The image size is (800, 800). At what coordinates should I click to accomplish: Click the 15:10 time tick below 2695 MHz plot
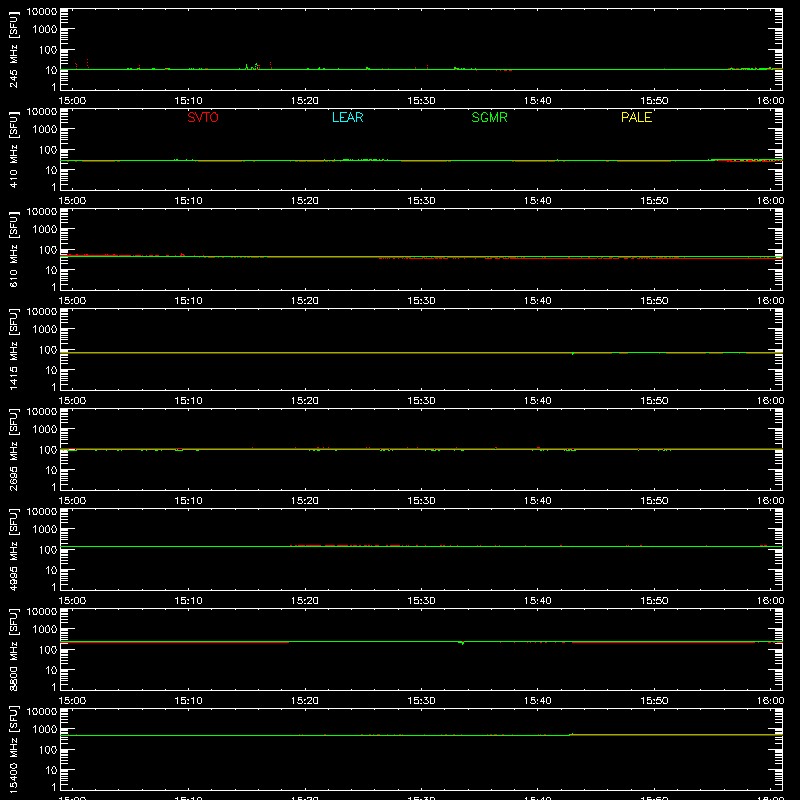(188, 501)
